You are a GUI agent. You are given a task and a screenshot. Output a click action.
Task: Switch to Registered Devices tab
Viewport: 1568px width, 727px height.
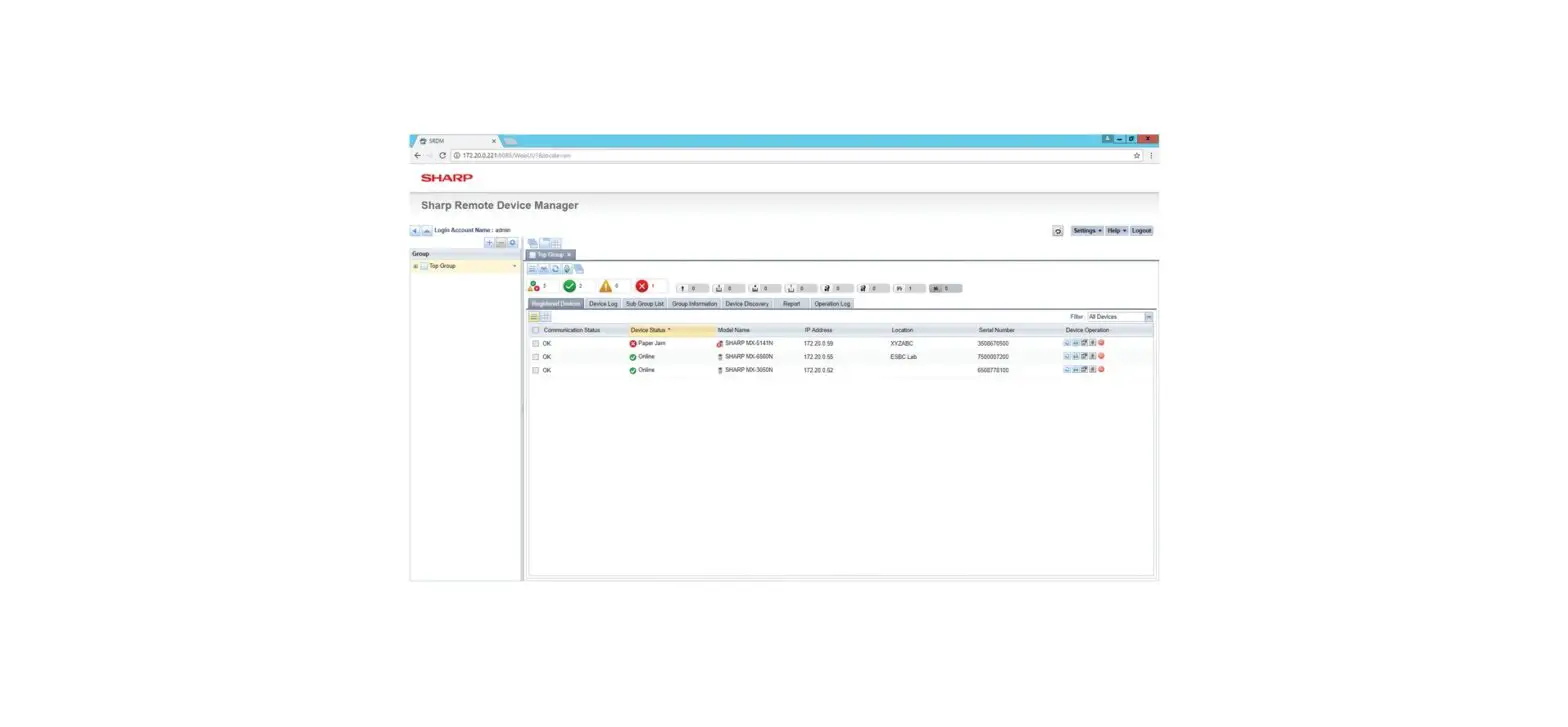[556, 303]
